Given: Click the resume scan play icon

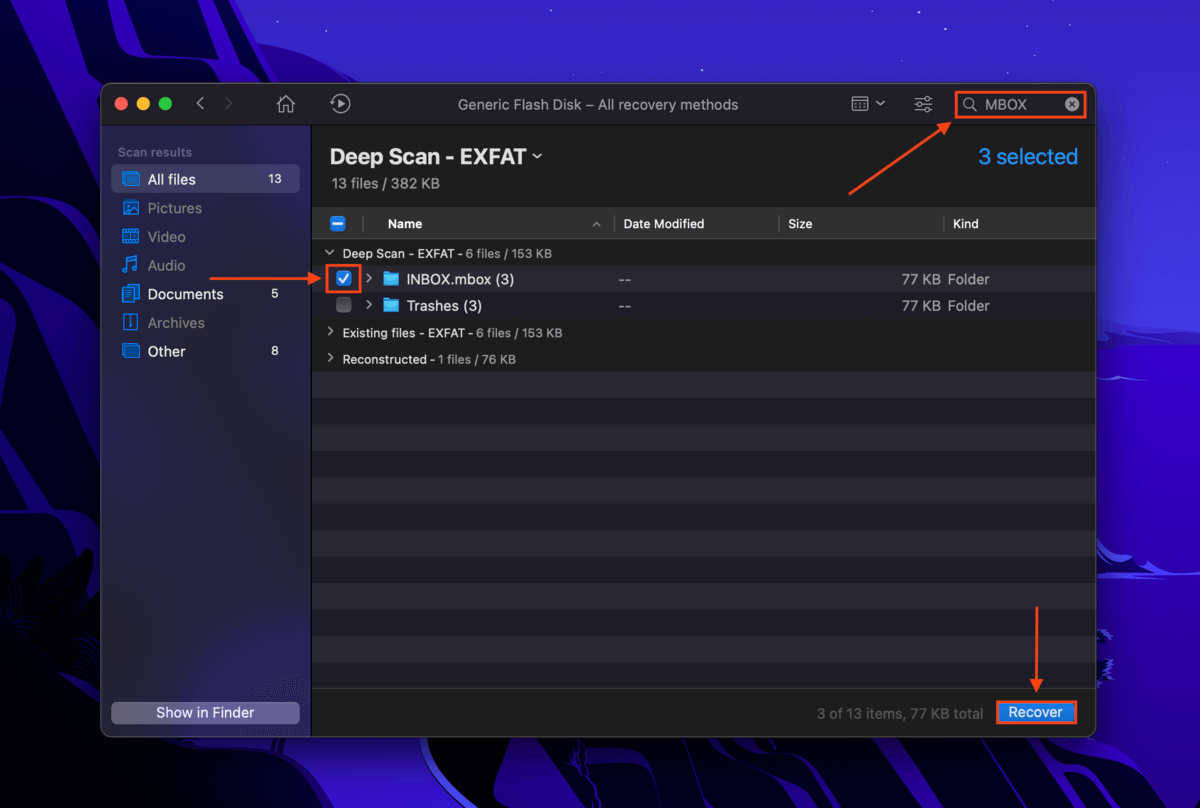Looking at the screenshot, I should [340, 104].
